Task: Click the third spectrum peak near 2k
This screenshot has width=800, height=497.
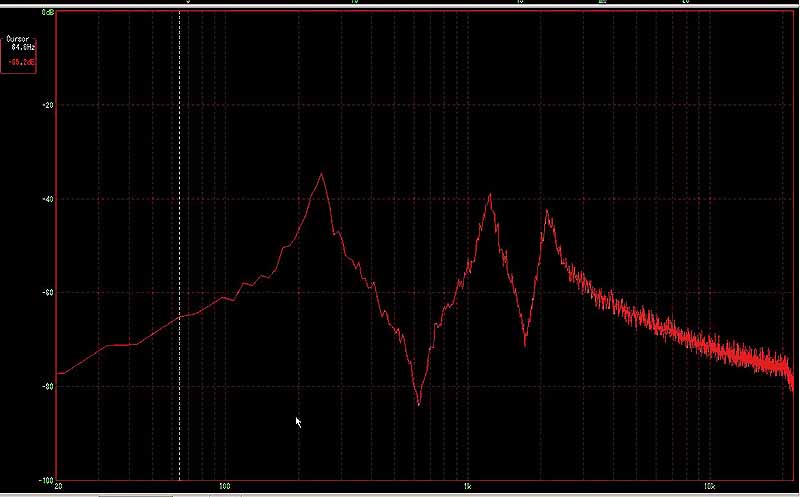Action: point(547,211)
